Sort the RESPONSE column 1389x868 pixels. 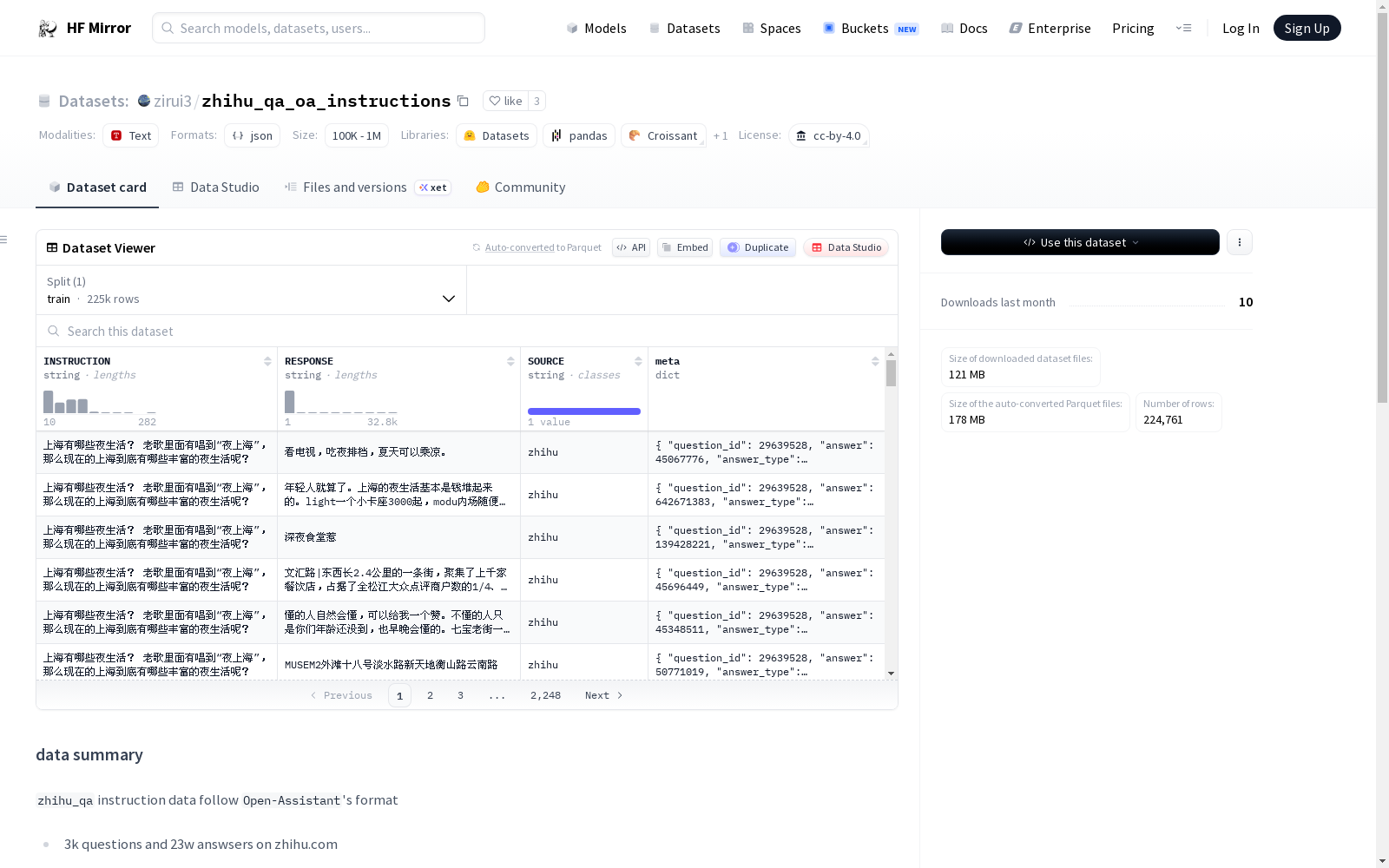tap(510, 361)
